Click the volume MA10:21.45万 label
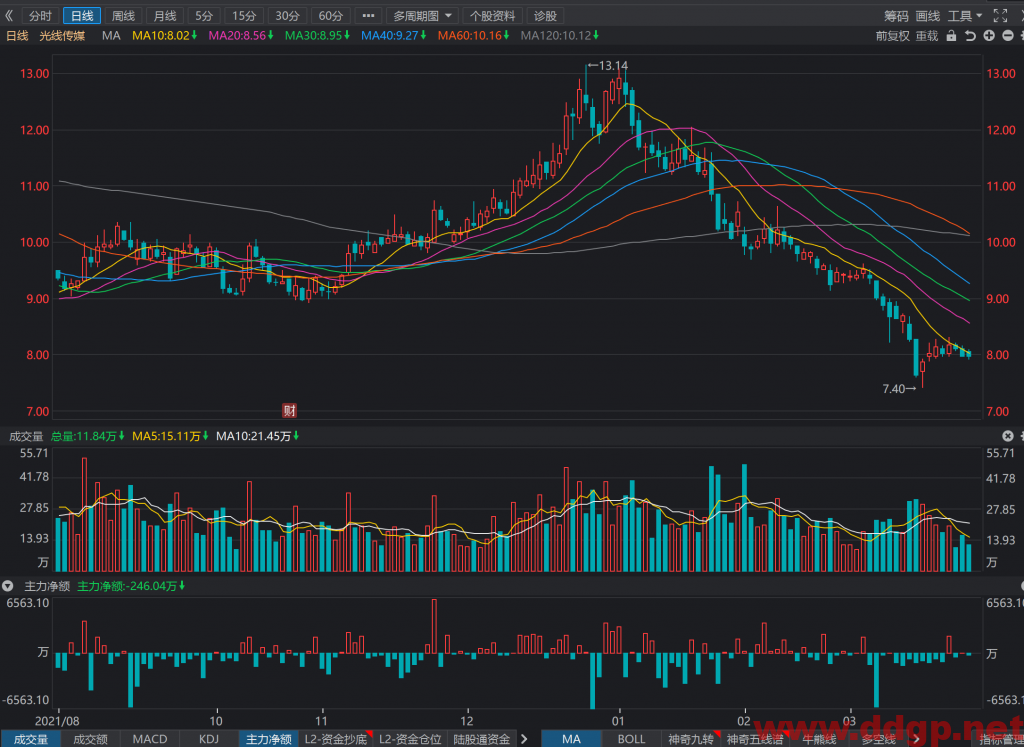 tap(257, 436)
